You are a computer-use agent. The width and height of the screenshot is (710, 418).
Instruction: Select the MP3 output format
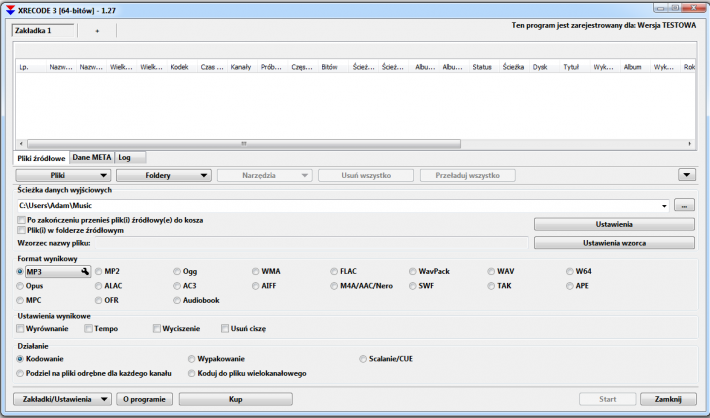click(20, 272)
